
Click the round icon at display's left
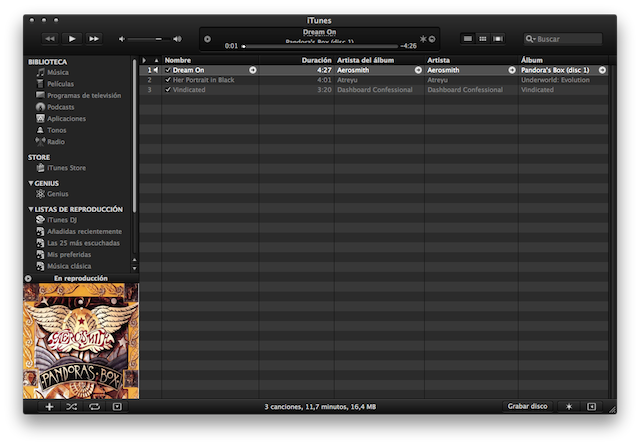207,39
